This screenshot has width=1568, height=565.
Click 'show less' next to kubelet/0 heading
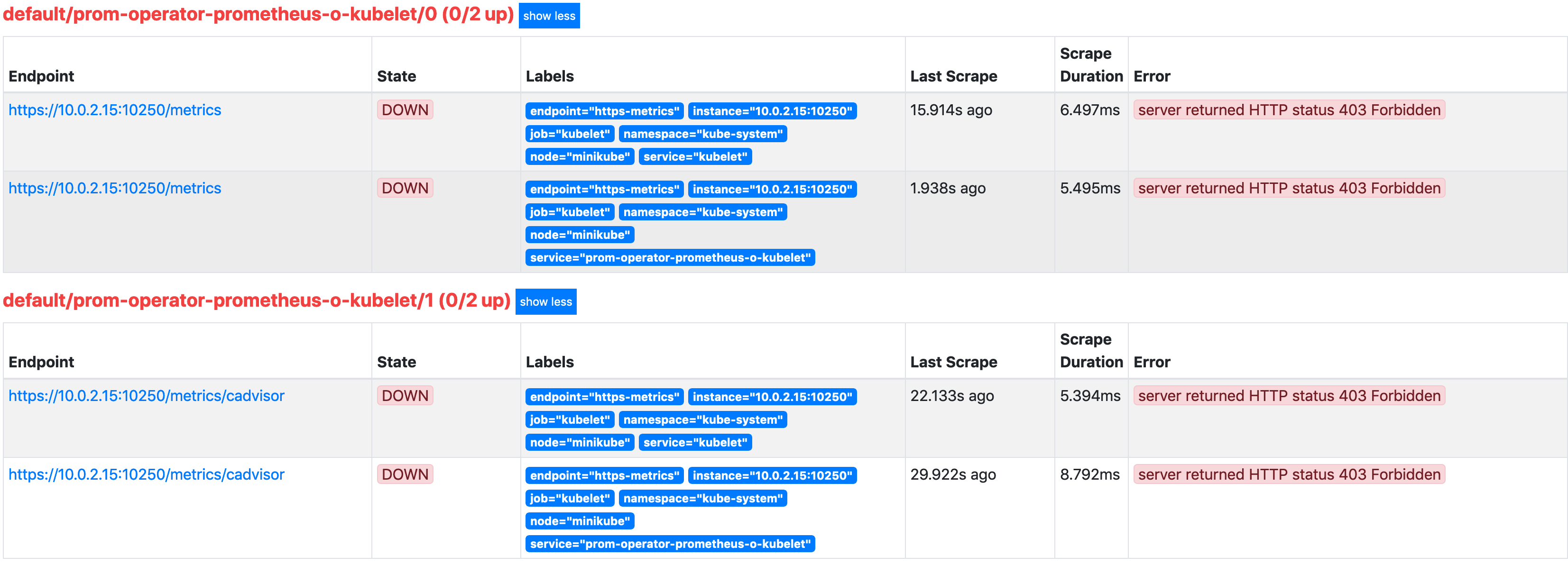click(x=548, y=16)
